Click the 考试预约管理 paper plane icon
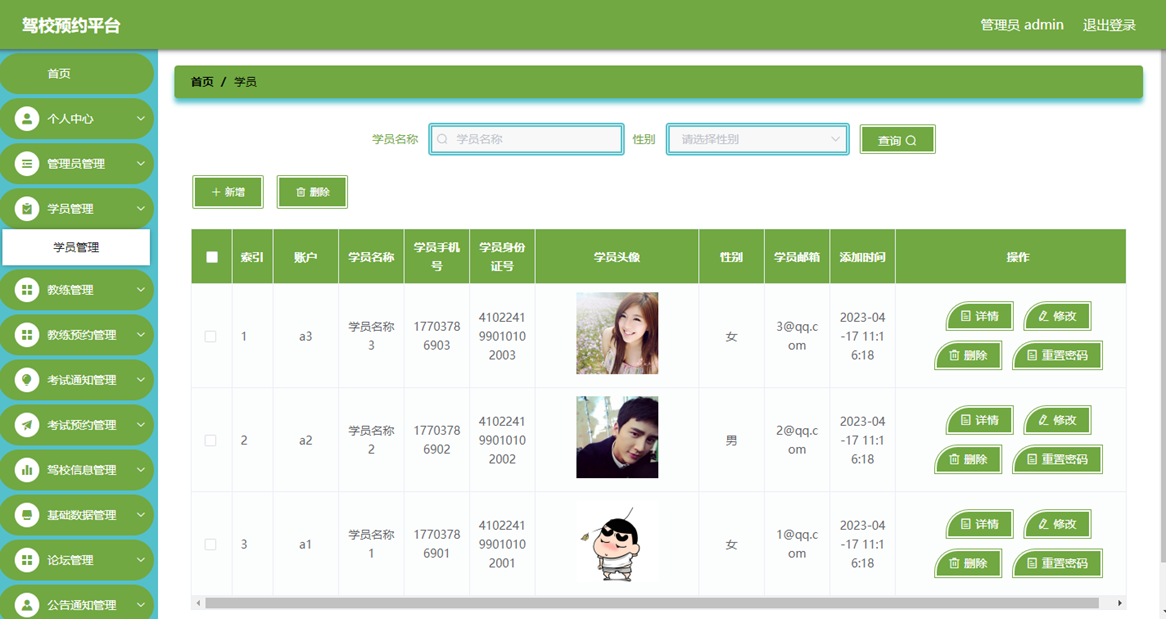1166x620 pixels. coord(27,425)
